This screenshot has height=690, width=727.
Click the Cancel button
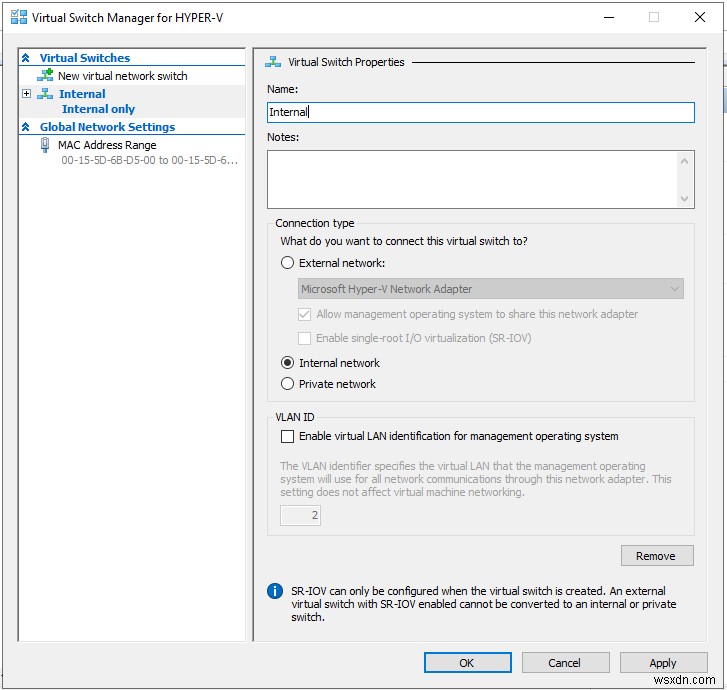coord(565,663)
